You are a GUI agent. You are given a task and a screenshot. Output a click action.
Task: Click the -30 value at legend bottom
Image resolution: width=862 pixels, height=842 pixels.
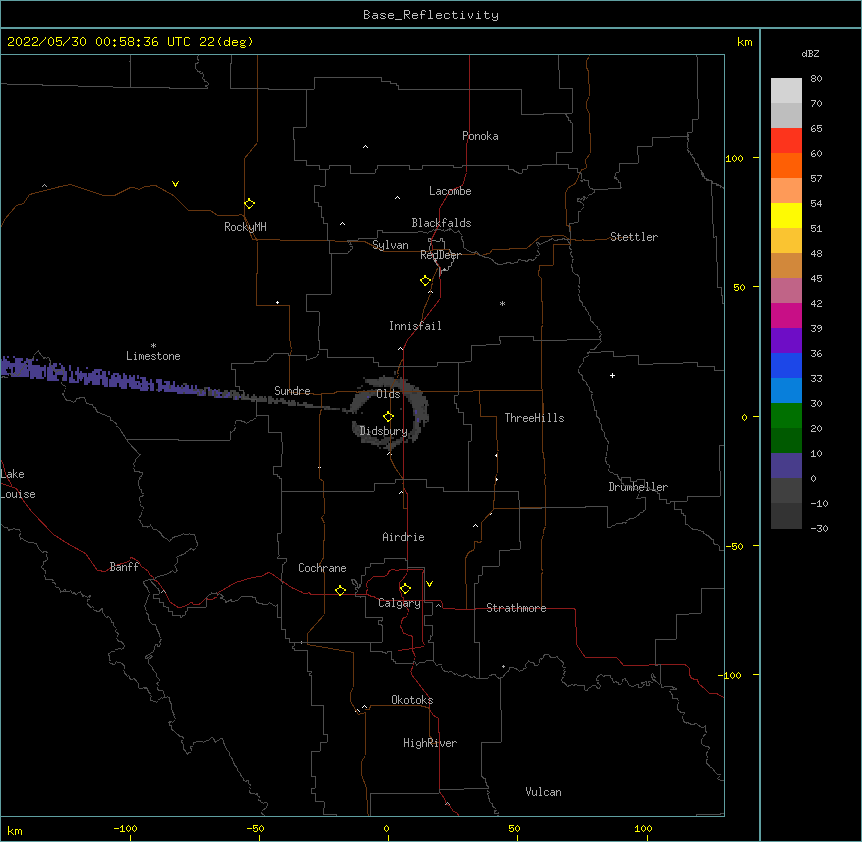[819, 528]
